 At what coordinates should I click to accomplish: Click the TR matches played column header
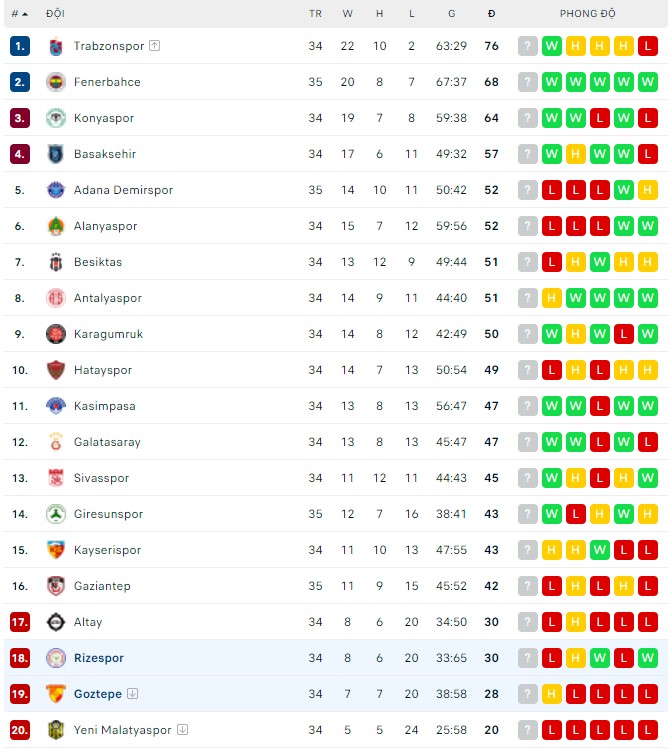[x=316, y=14]
